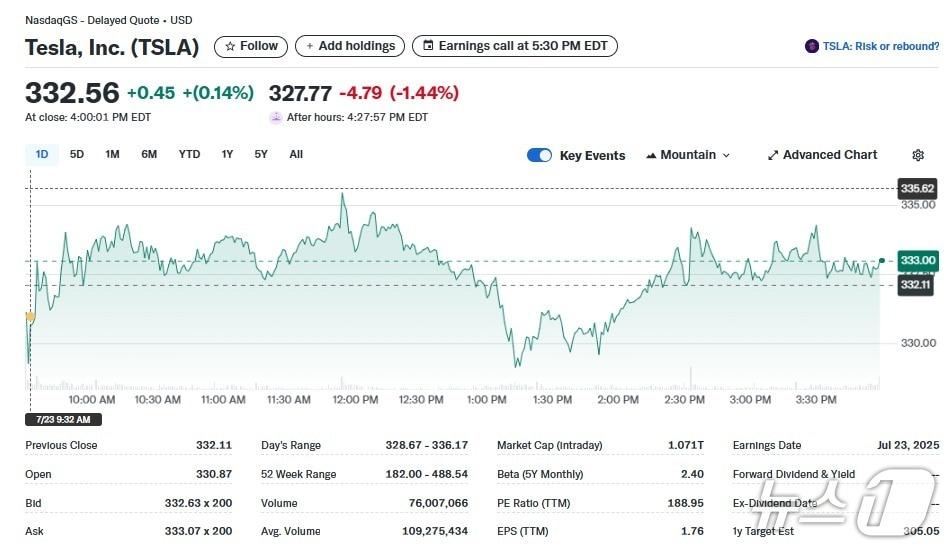949x550 pixels.
Task: Click the plus icon on Add holdings
Action: pyautogui.click(x=309, y=46)
